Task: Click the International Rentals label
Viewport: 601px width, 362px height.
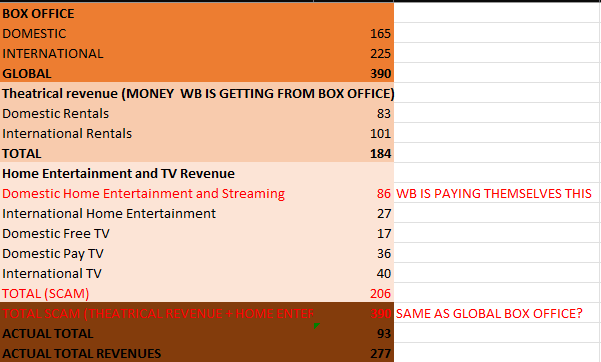Action: tap(67, 133)
